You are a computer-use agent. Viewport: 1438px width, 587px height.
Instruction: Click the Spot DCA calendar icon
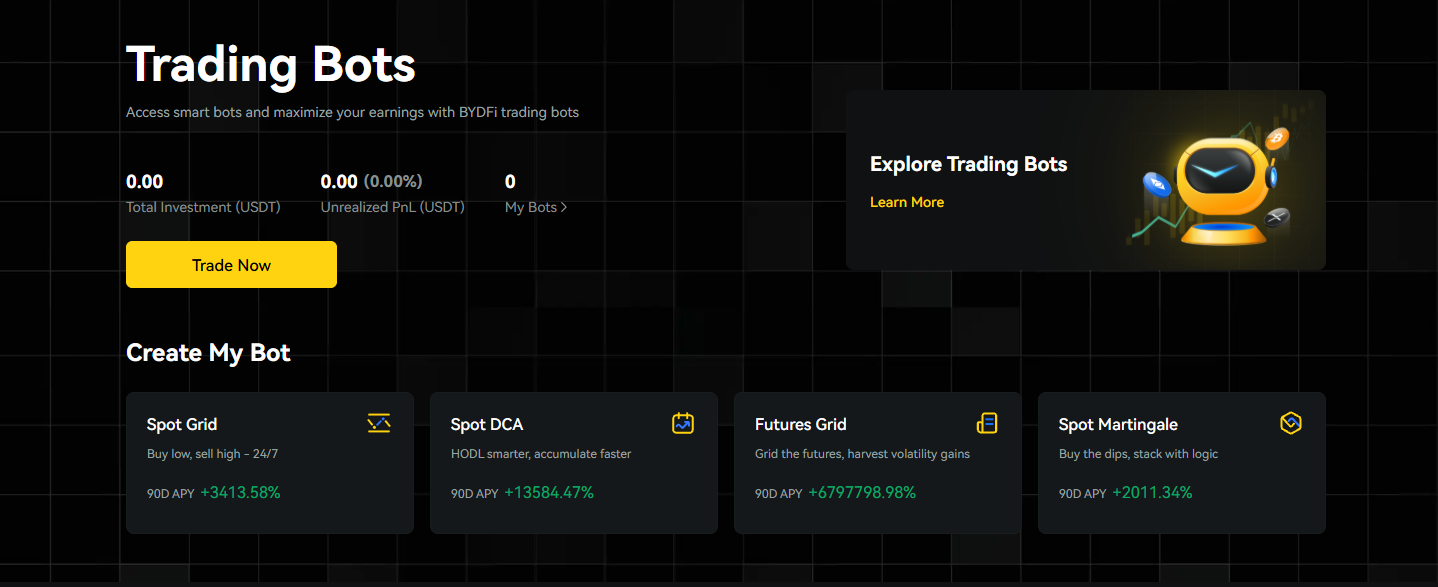click(x=683, y=423)
